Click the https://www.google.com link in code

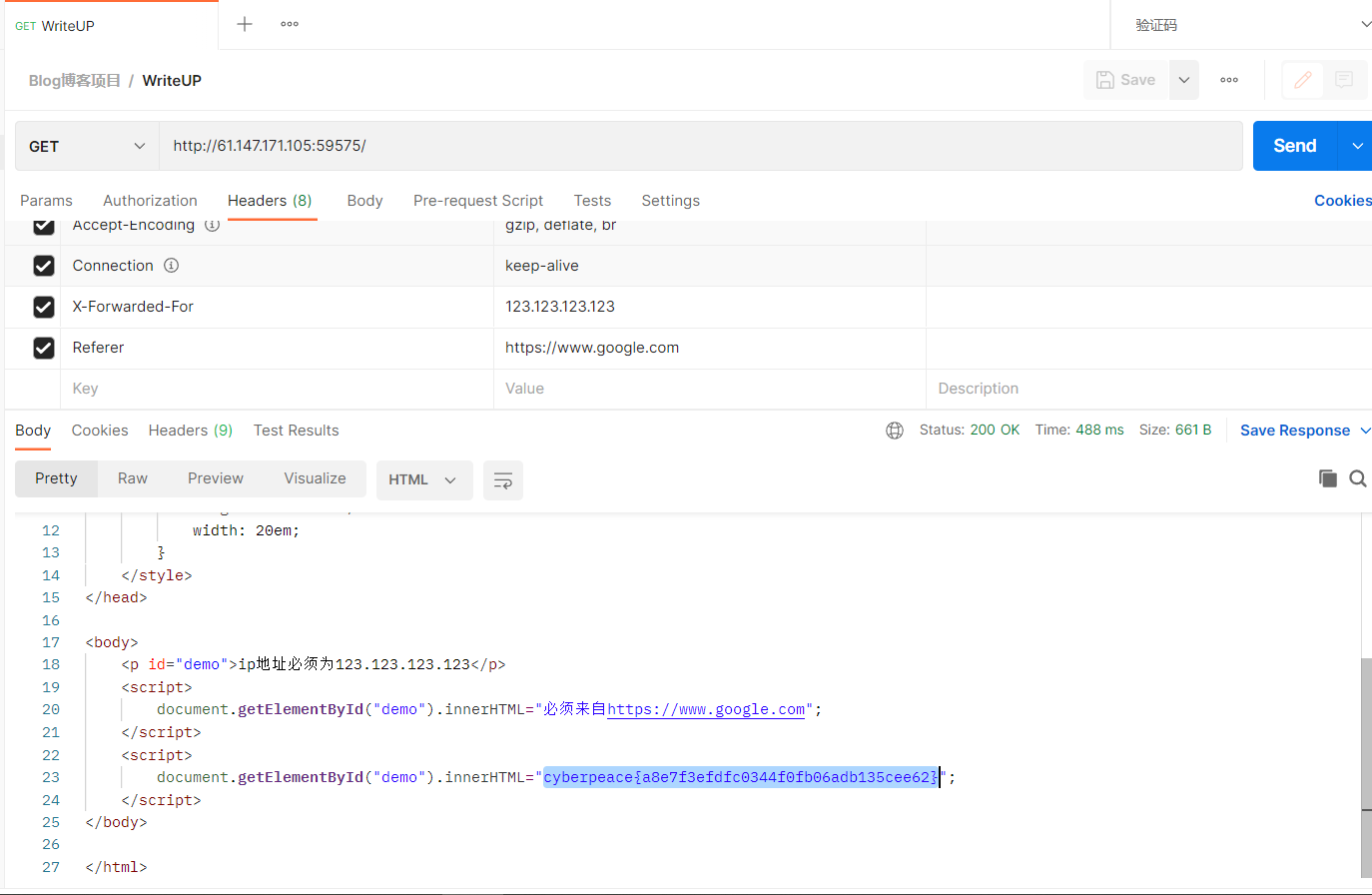click(706, 709)
